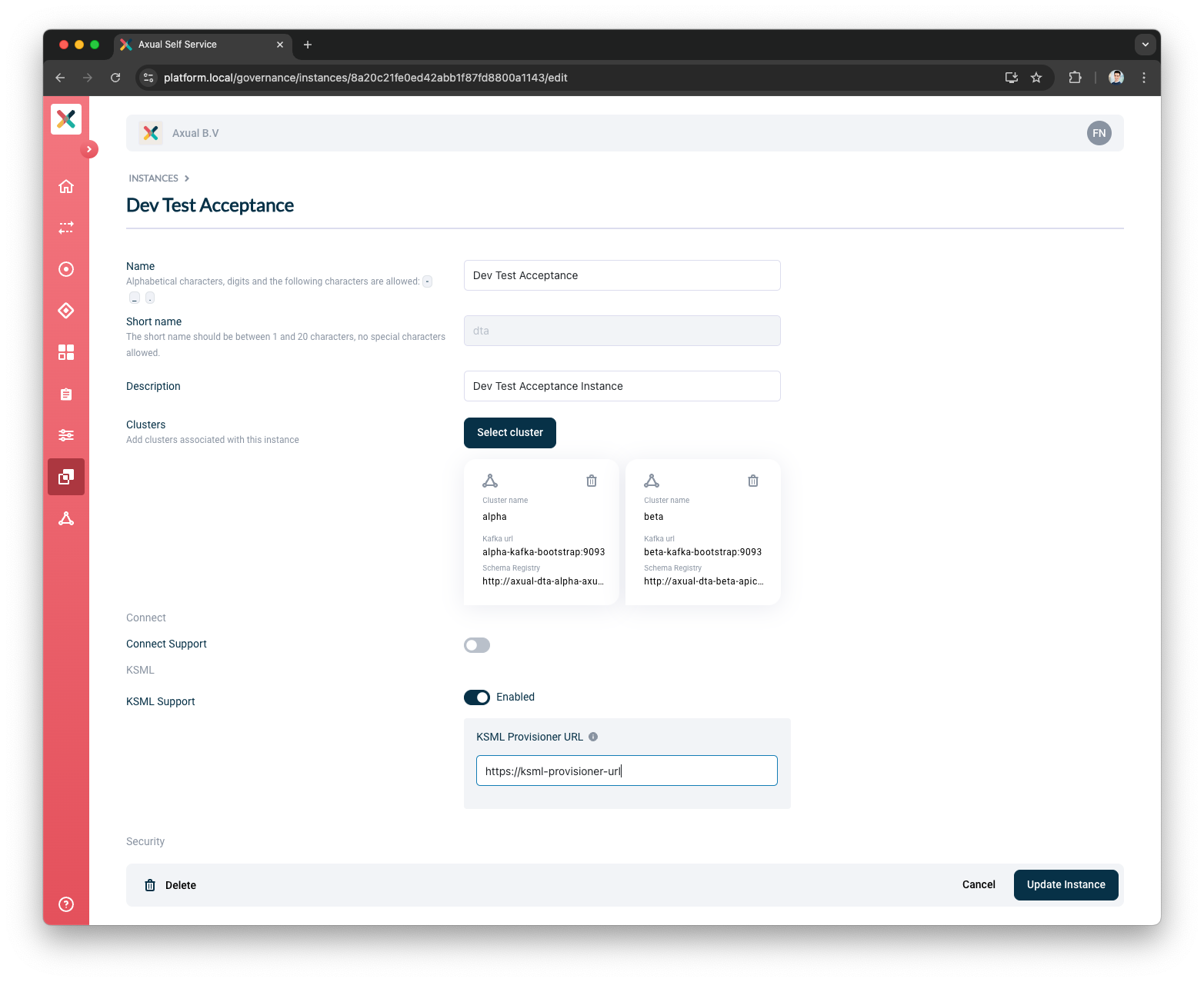Disable the KSML Support toggle
1204x982 pixels.
tap(477, 697)
